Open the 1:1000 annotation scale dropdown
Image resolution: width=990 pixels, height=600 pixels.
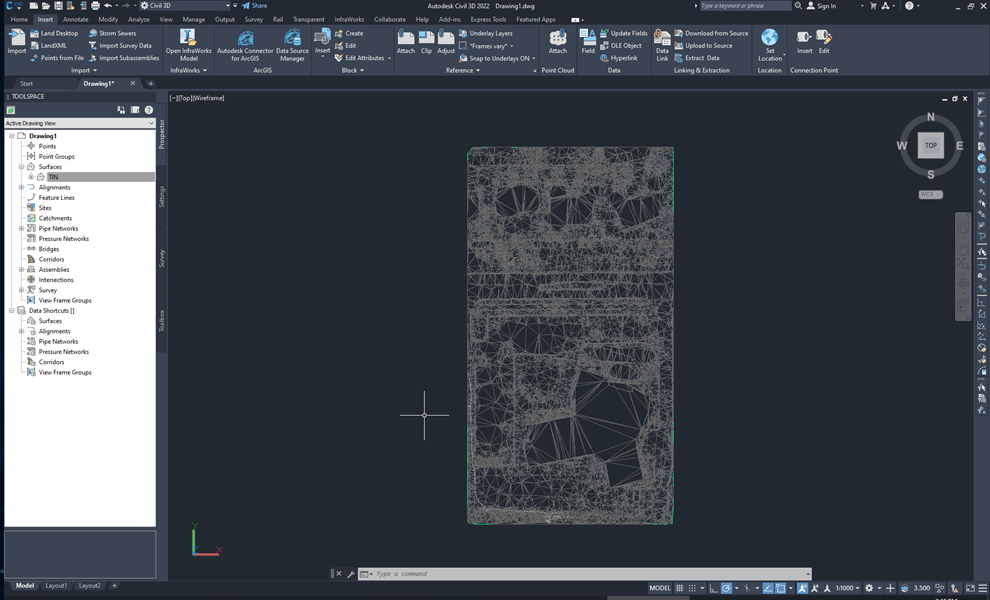[x=846, y=587]
